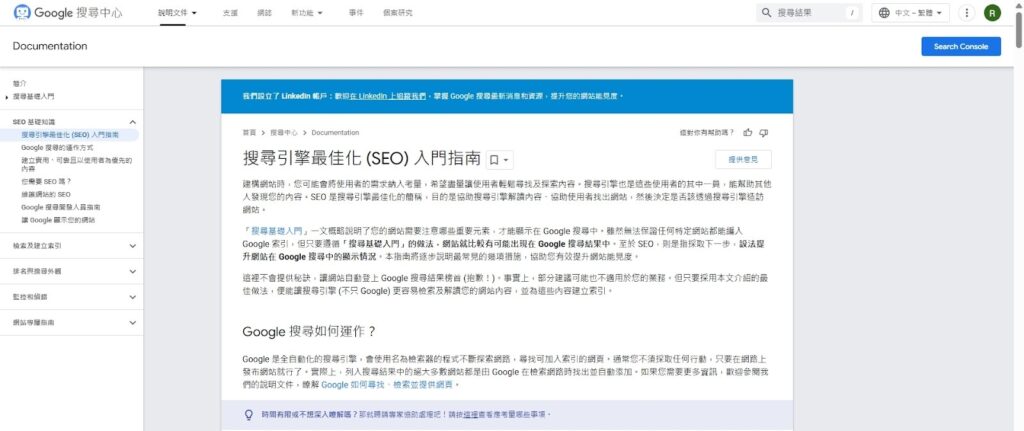Click the blue Search Console button

point(960,46)
